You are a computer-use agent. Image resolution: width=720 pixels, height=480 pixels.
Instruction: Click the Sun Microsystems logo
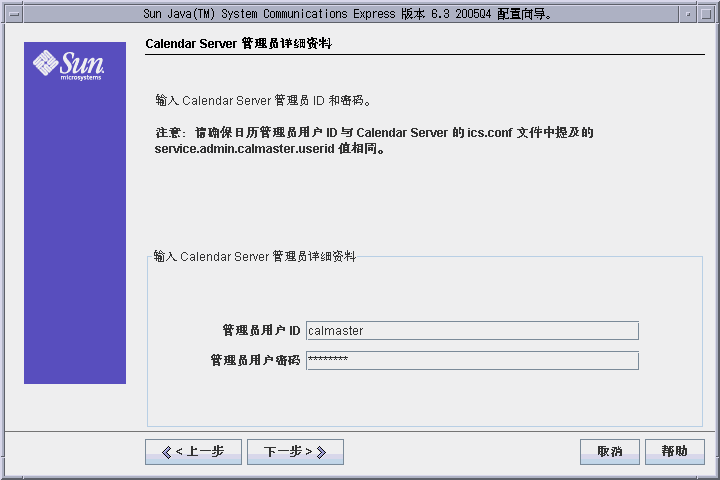pyautogui.click(x=69, y=65)
